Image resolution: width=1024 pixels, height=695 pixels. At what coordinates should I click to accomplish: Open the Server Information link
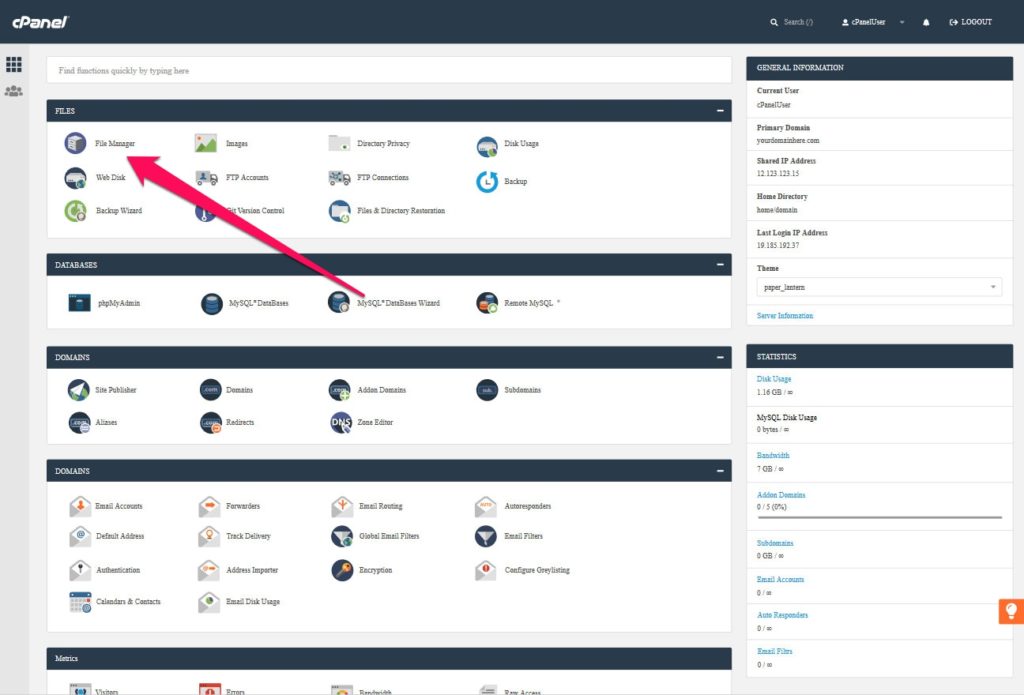(785, 316)
